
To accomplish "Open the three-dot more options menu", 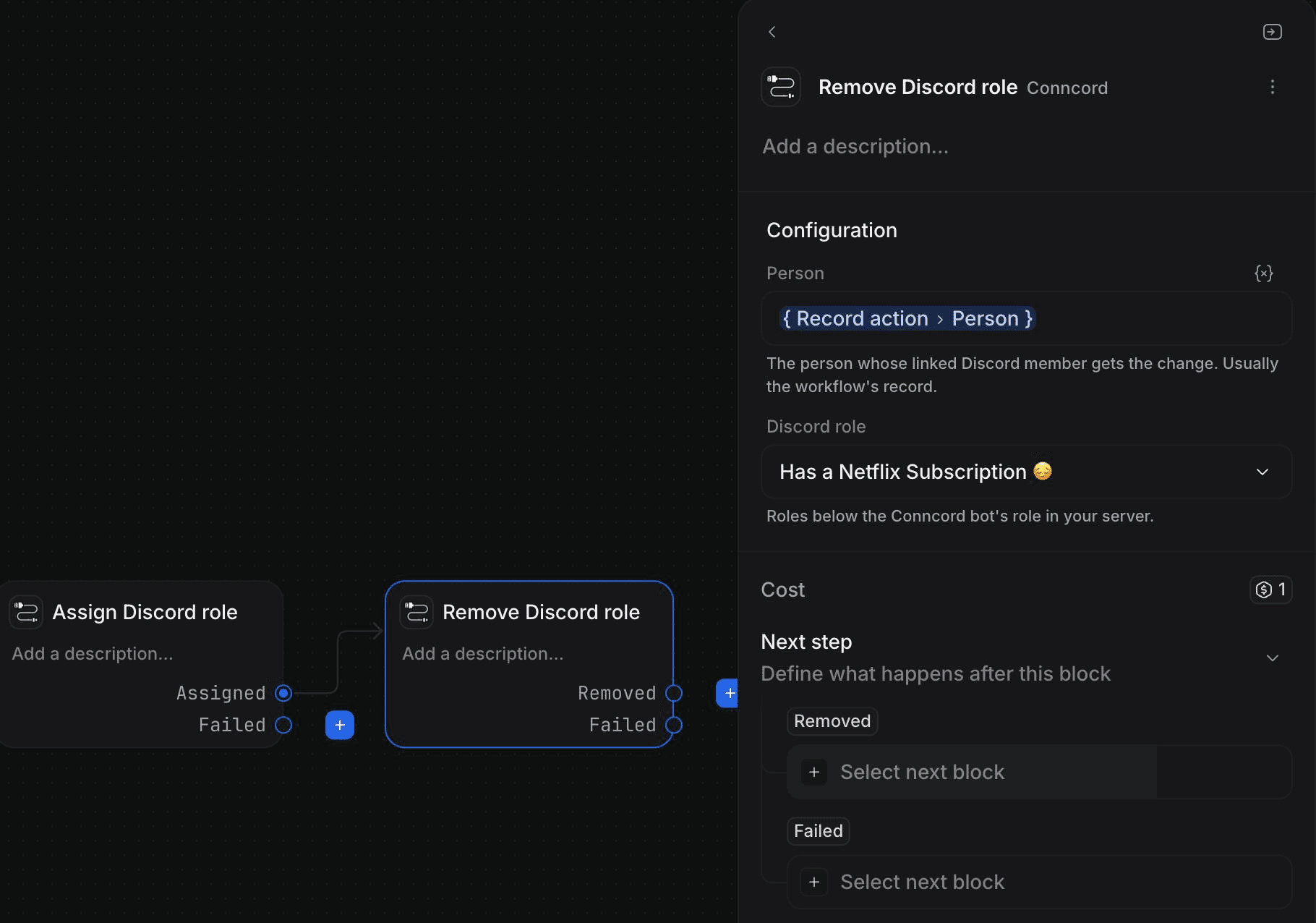I will tap(1272, 87).
